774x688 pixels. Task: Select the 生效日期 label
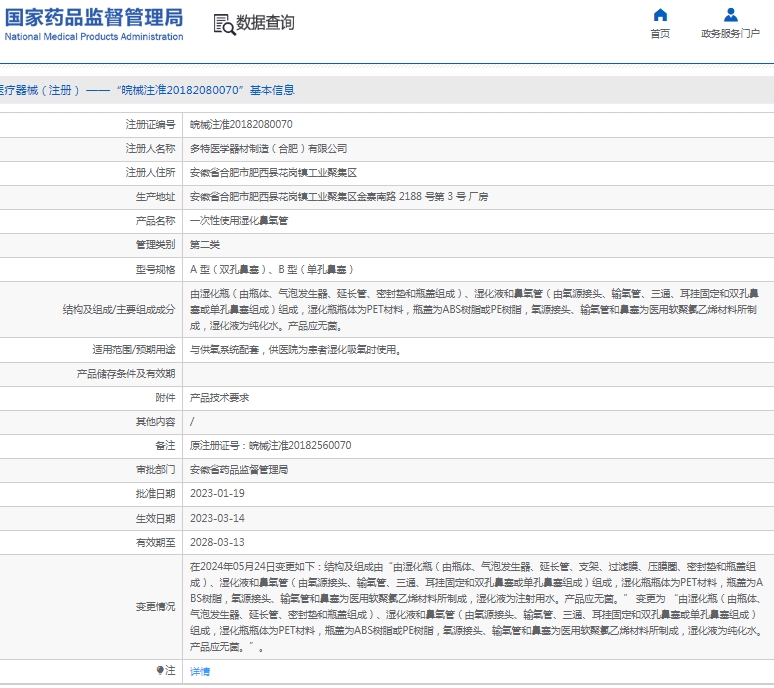(155, 518)
